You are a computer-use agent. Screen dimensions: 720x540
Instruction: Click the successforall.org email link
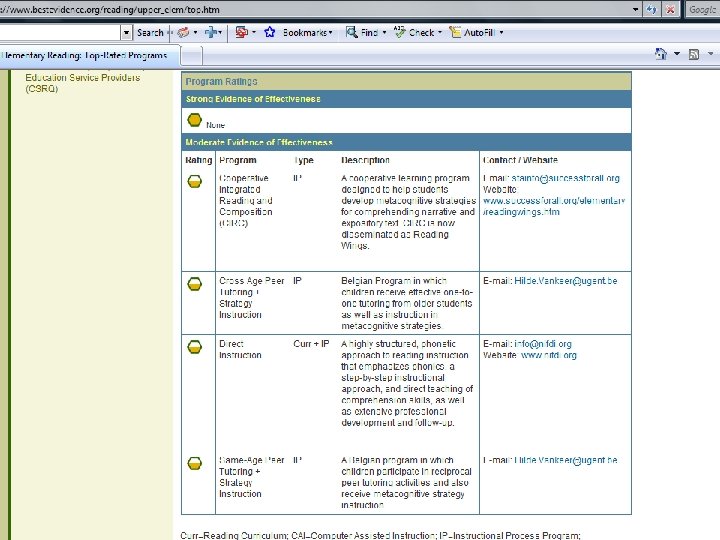point(565,178)
